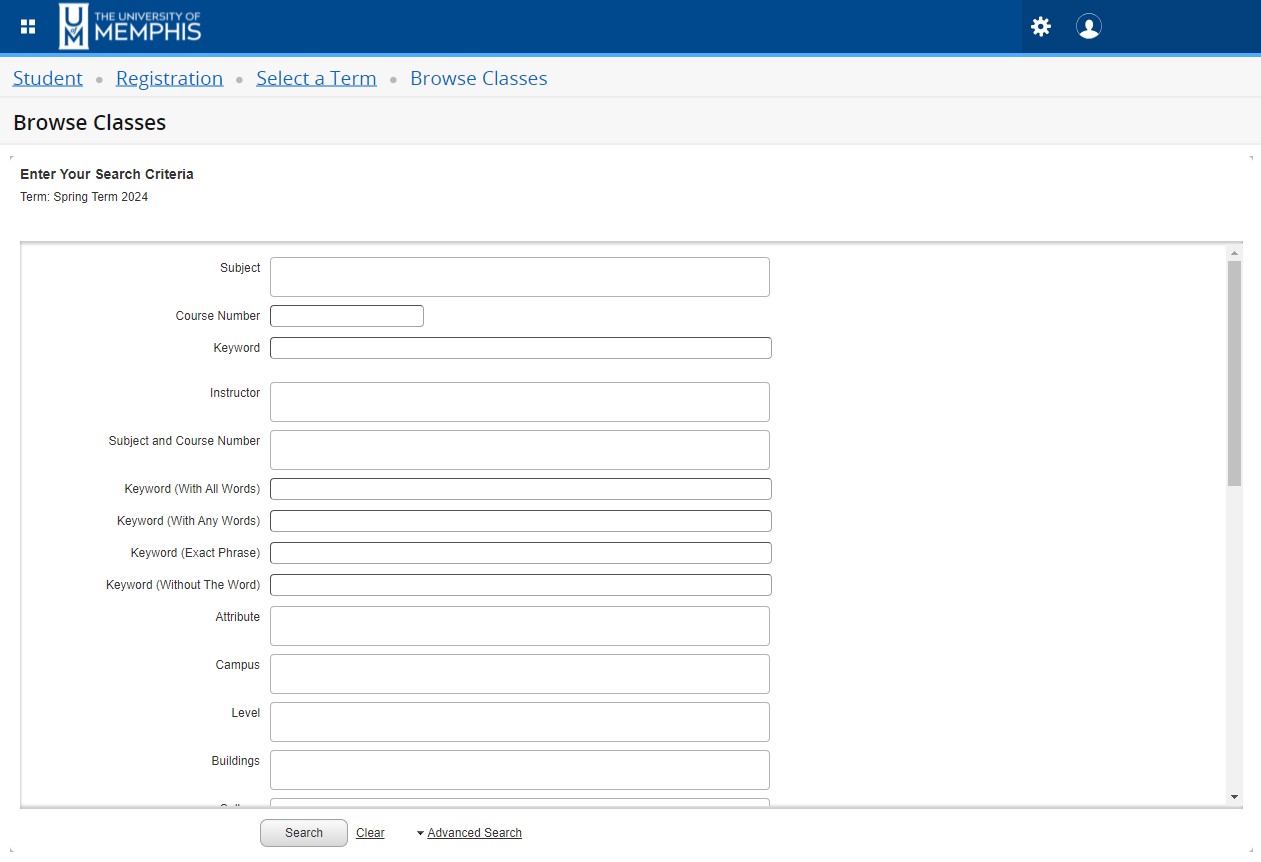Navigate to Student via breadcrumb
The width and height of the screenshot is (1261, 862).
click(x=47, y=78)
